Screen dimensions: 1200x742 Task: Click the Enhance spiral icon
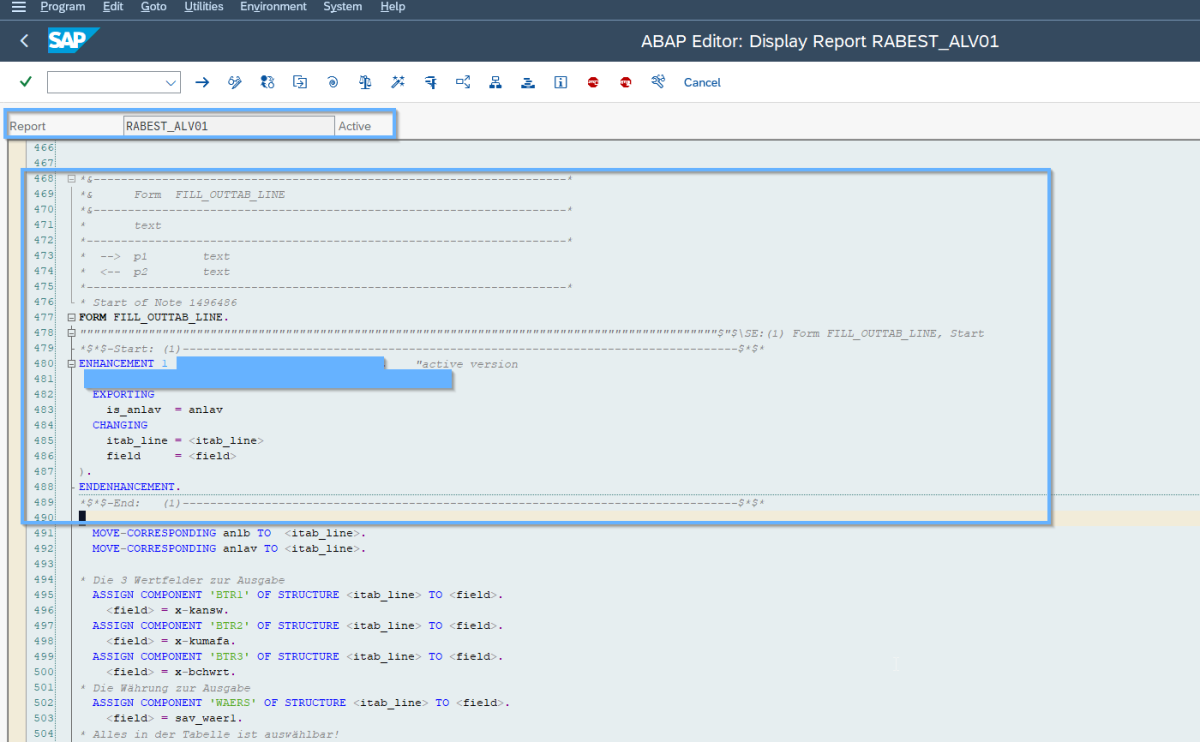tap(332, 82)
